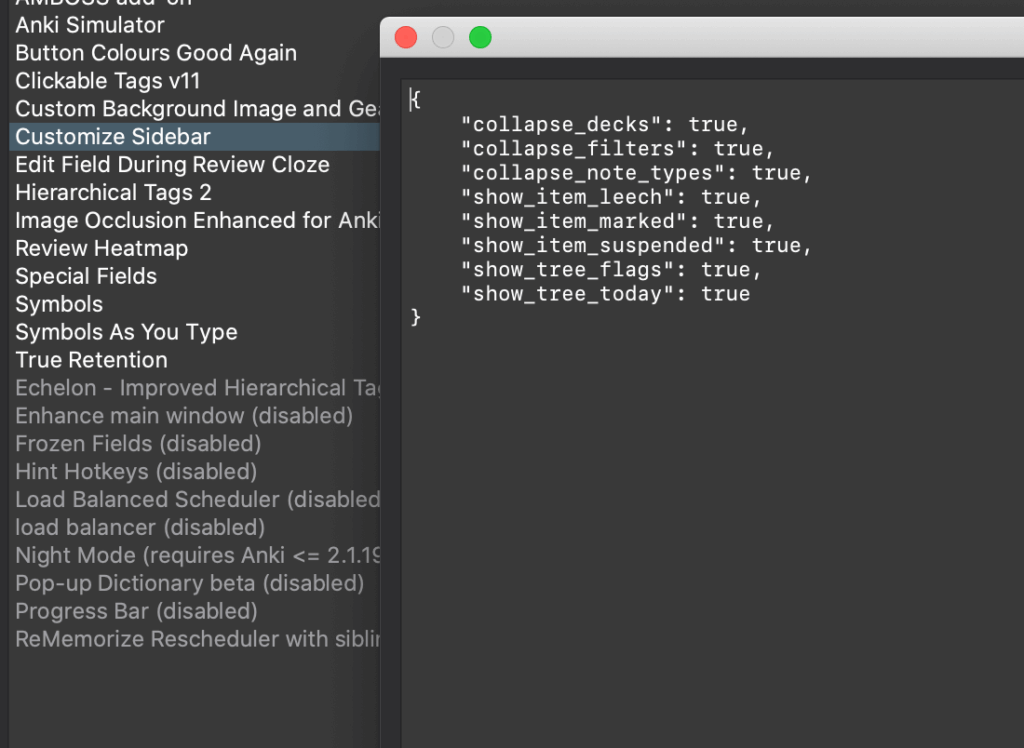Viewport: 1024px width, 748px height.
Task: Select Hint Hotkeys (disabled) in the list
Action: [x=195, y=472]
